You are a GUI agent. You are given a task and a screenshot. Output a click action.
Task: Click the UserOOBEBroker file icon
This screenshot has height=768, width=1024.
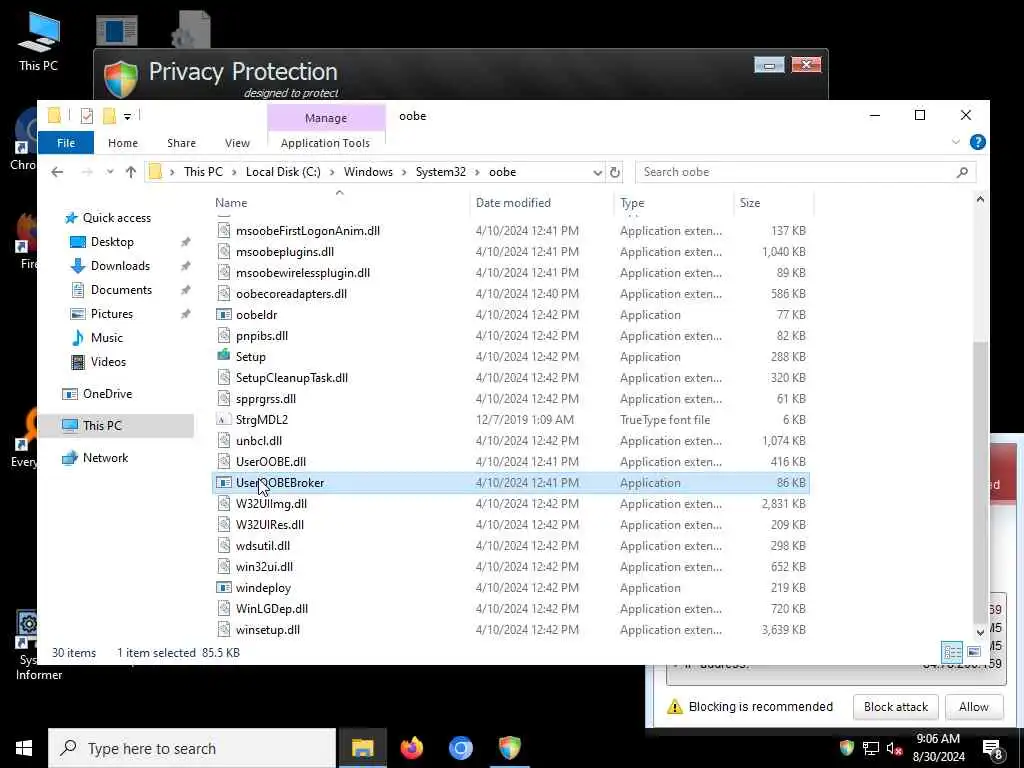coord(223,483)
